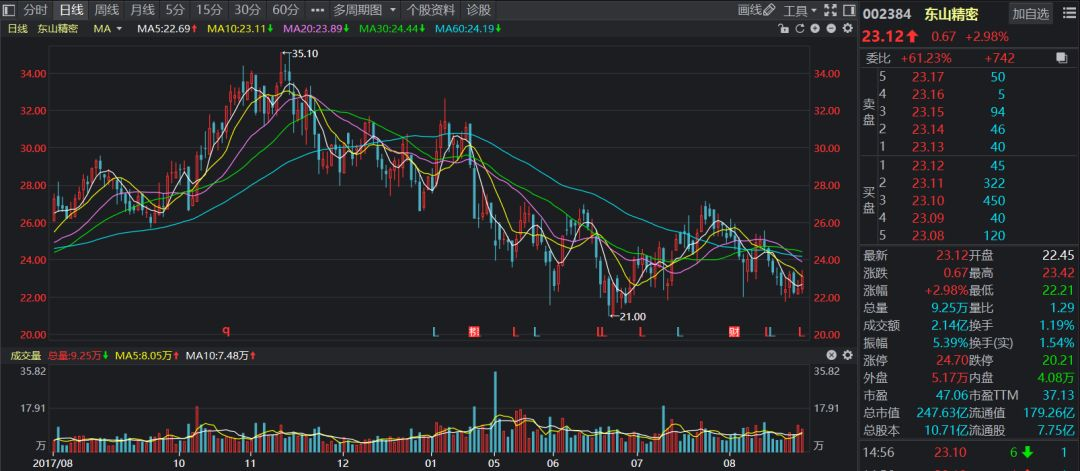Open the list menu icon beside 加自选
Viewport: 1080px width, 471px height.
(x=1066, y=13)
